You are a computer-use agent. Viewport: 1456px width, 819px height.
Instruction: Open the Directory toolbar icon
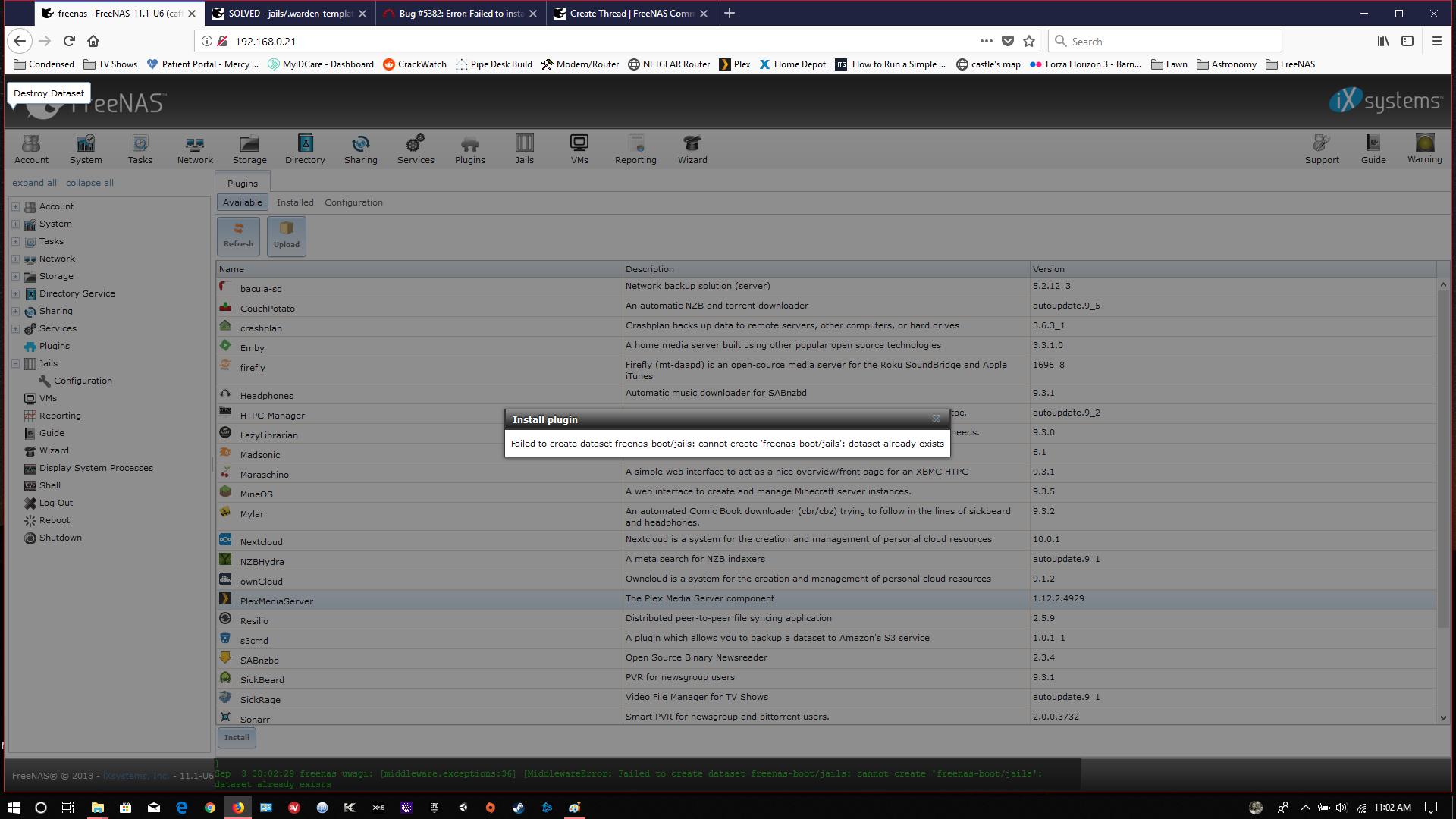[x=305, y=149]
